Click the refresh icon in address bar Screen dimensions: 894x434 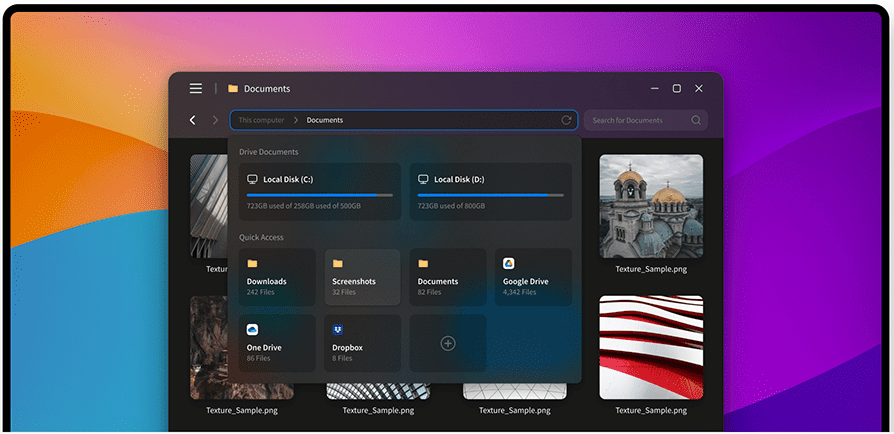(566, 120)
